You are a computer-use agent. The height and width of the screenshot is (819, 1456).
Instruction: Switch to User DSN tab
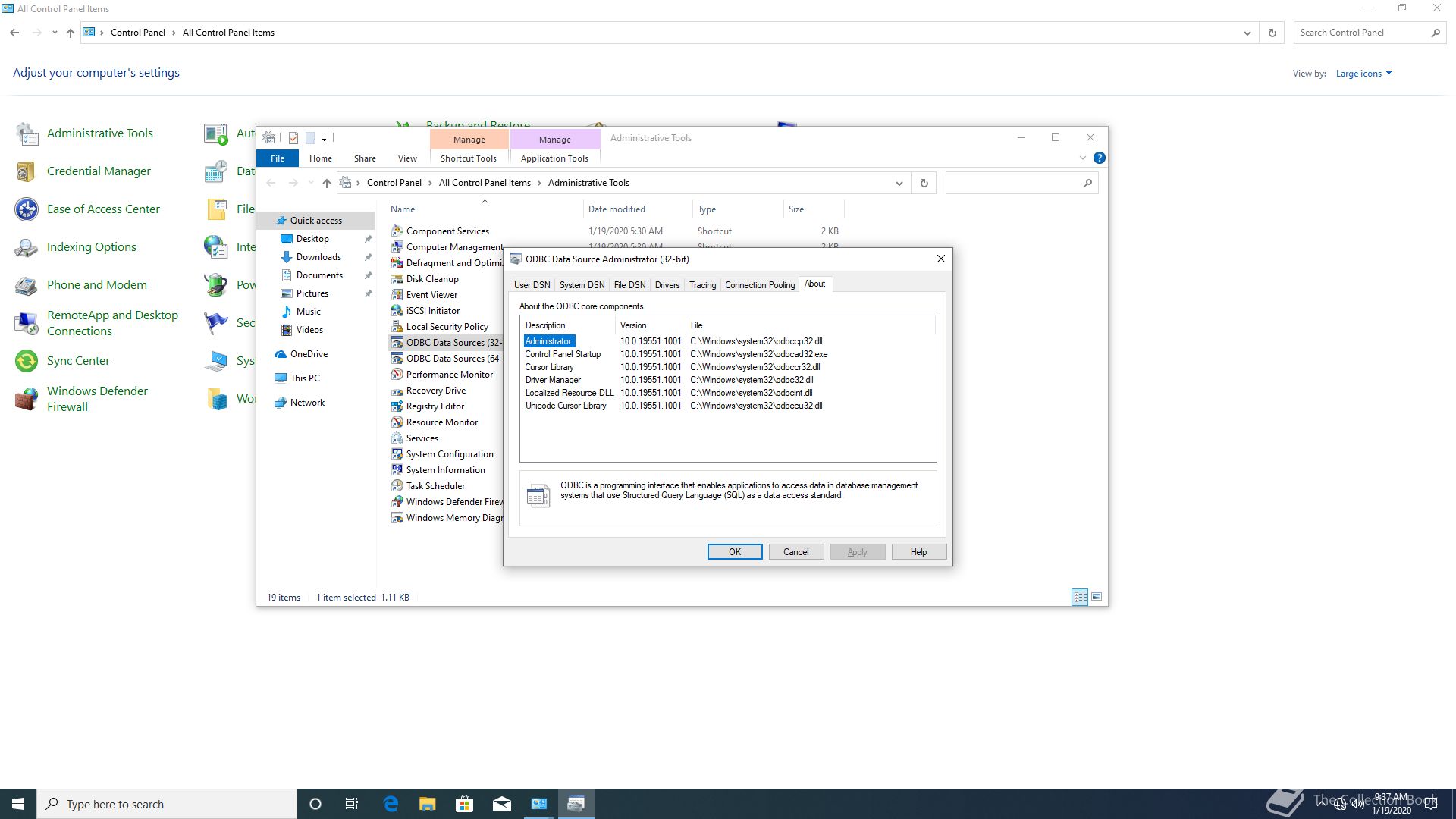tap(532, 285)
